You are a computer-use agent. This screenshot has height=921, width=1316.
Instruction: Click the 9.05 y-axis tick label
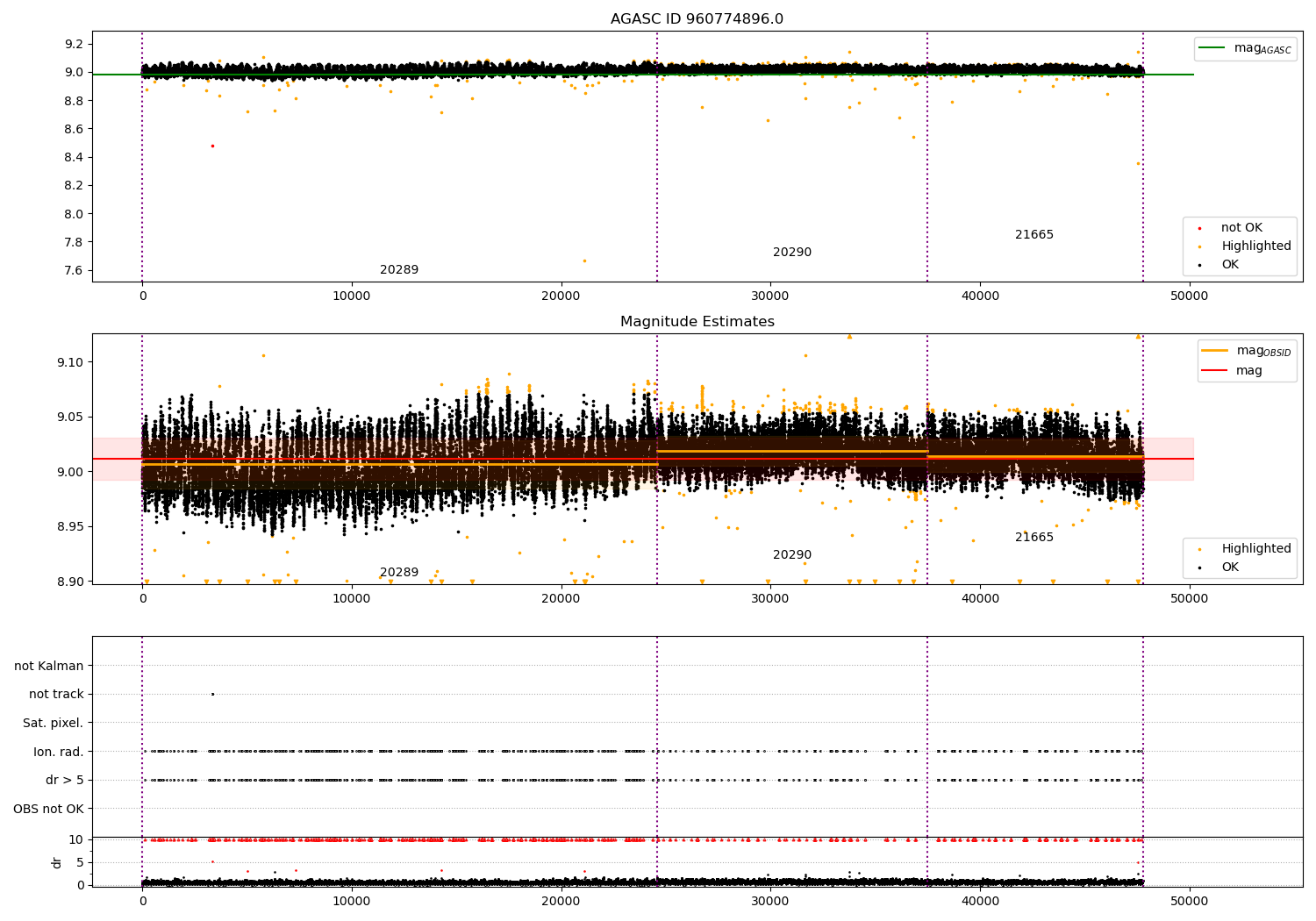[x=71, y=418]
